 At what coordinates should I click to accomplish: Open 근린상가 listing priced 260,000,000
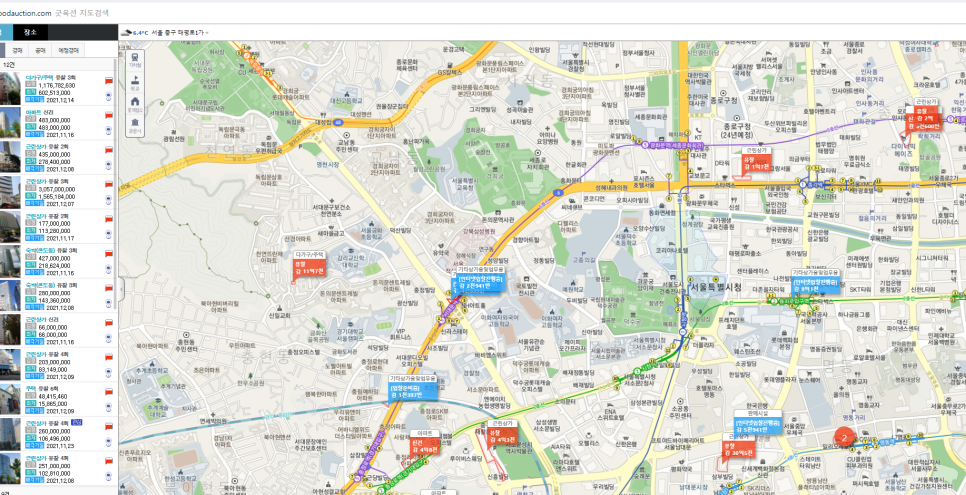[x=47, y=423]
